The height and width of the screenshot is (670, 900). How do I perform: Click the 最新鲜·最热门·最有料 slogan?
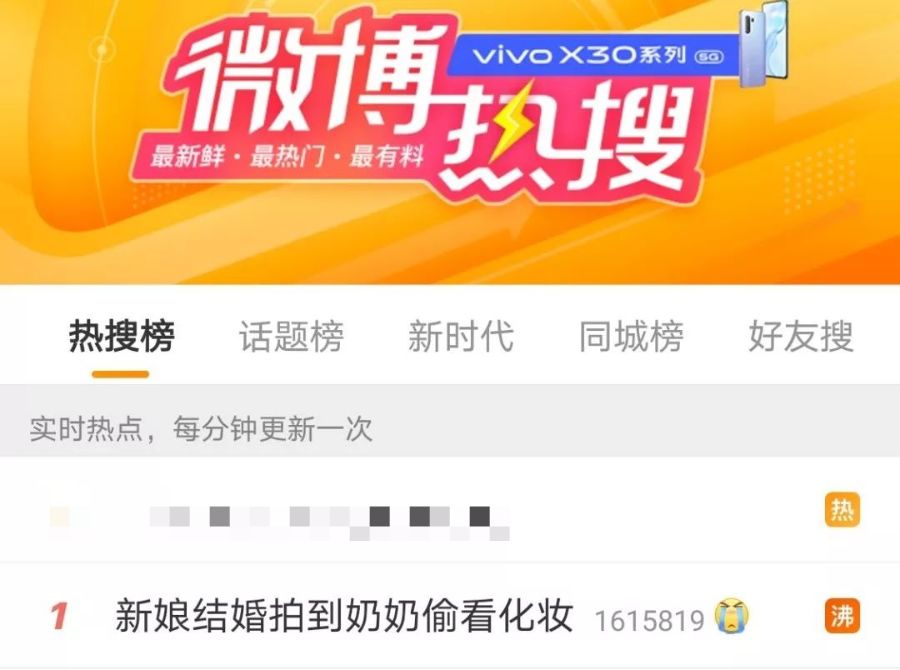coord(287,156)
